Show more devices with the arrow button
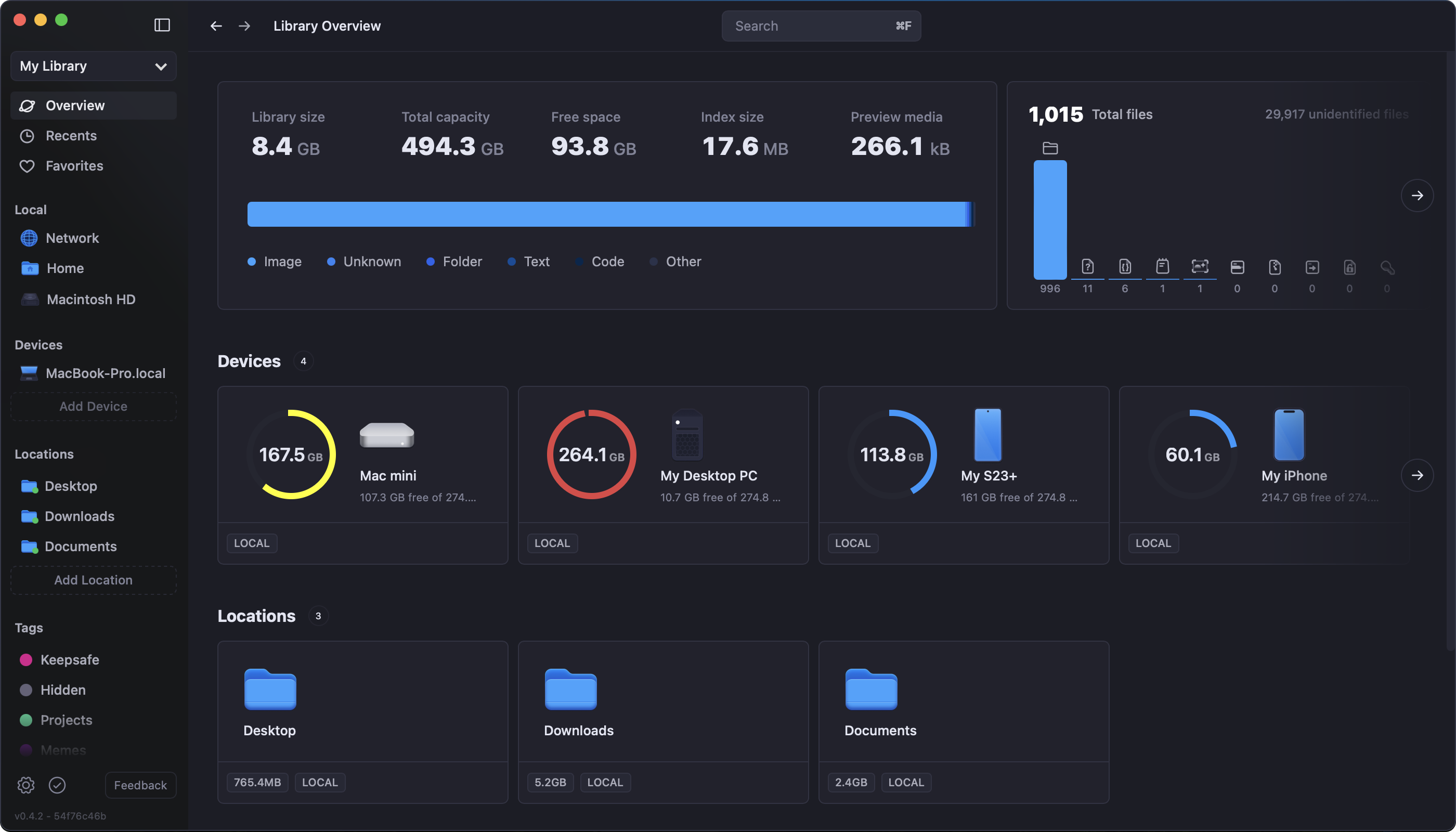The image size is (1456, 832). pos(1416,475)
